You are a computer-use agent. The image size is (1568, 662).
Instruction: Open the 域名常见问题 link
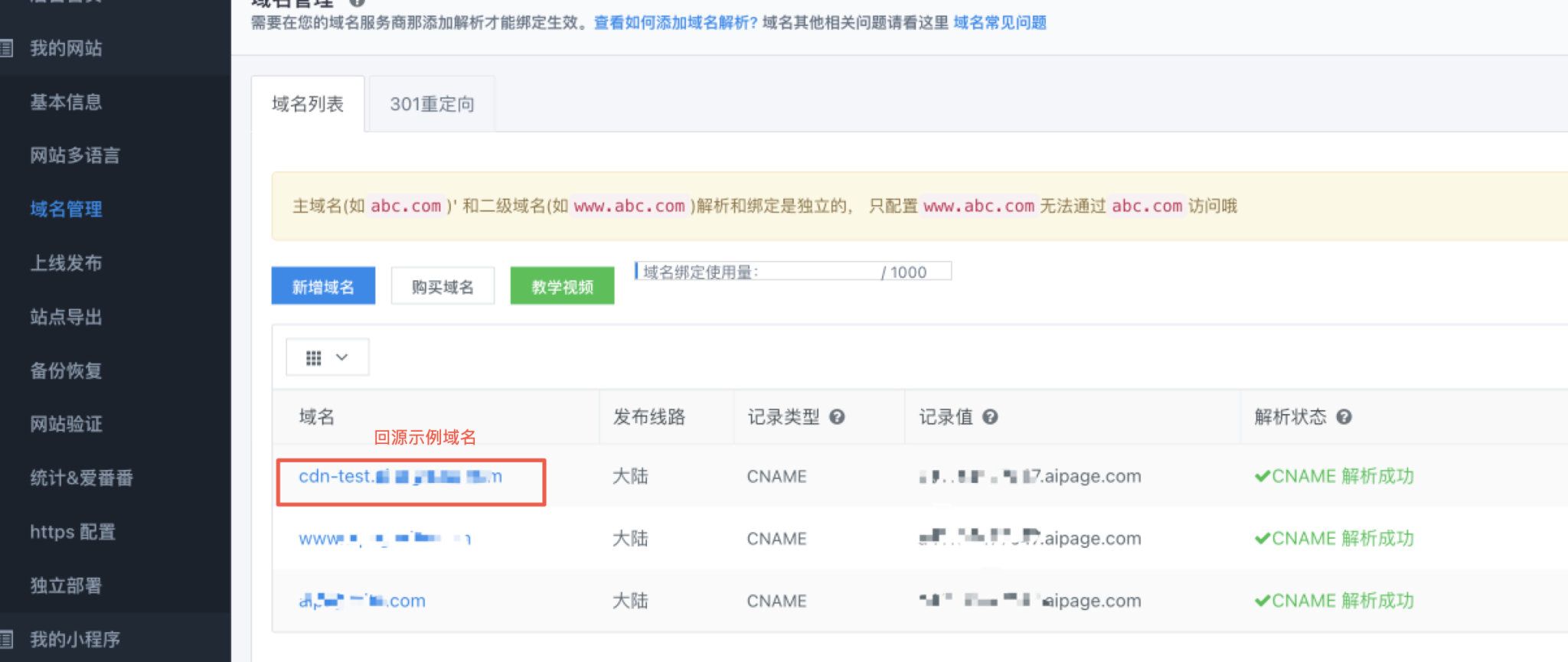(999, 23)
